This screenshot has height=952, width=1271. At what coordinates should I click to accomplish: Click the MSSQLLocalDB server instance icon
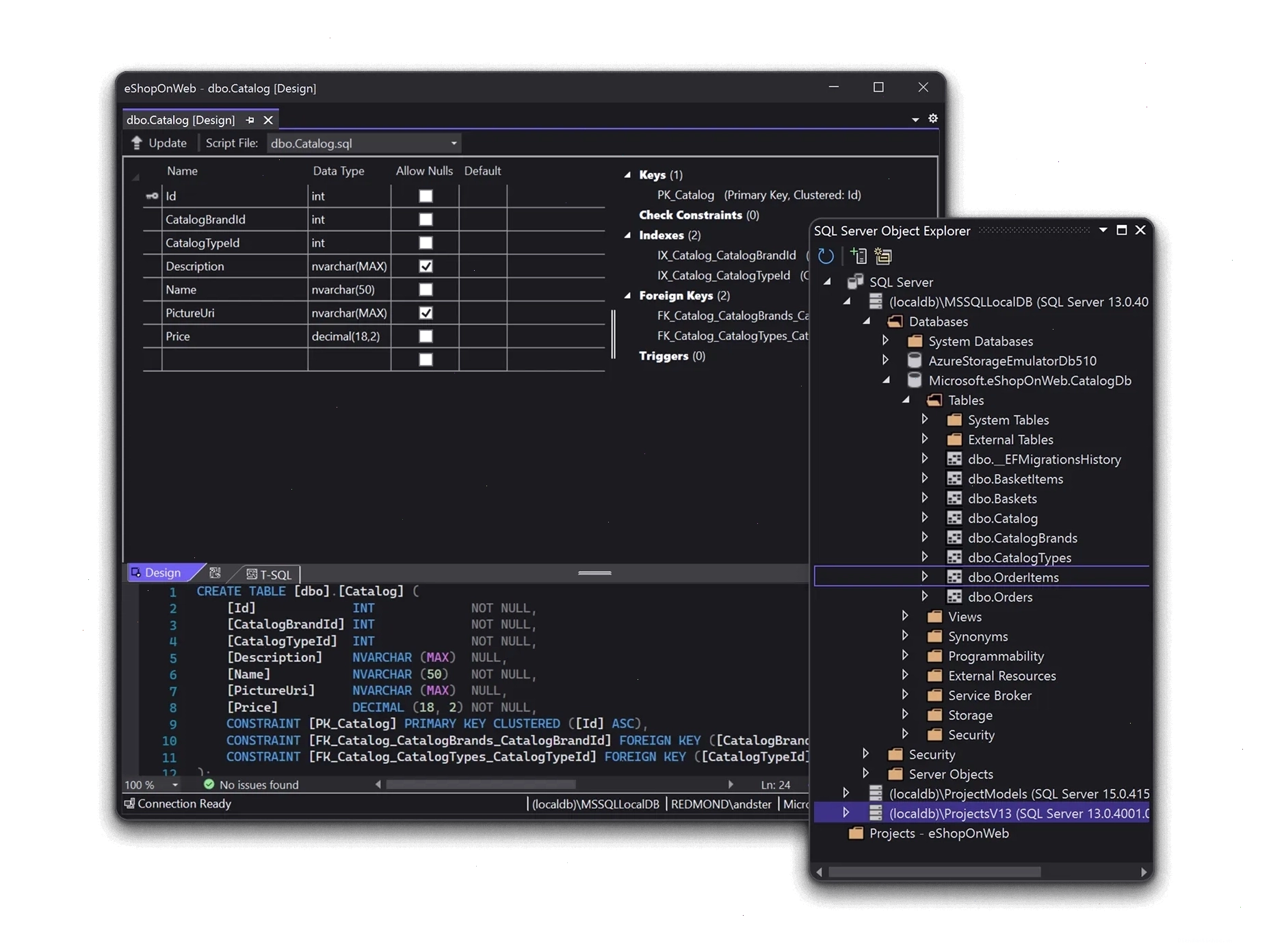[875, 301]
